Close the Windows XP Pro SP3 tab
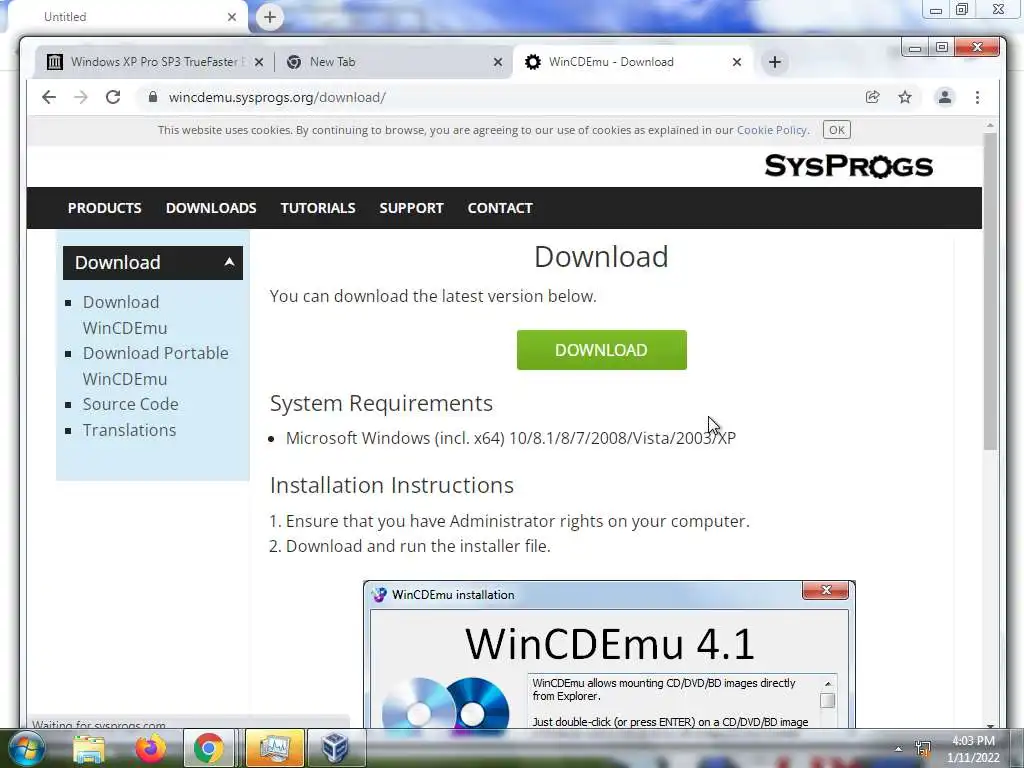The image size is (1024, 768). click(x=259, y=62)
